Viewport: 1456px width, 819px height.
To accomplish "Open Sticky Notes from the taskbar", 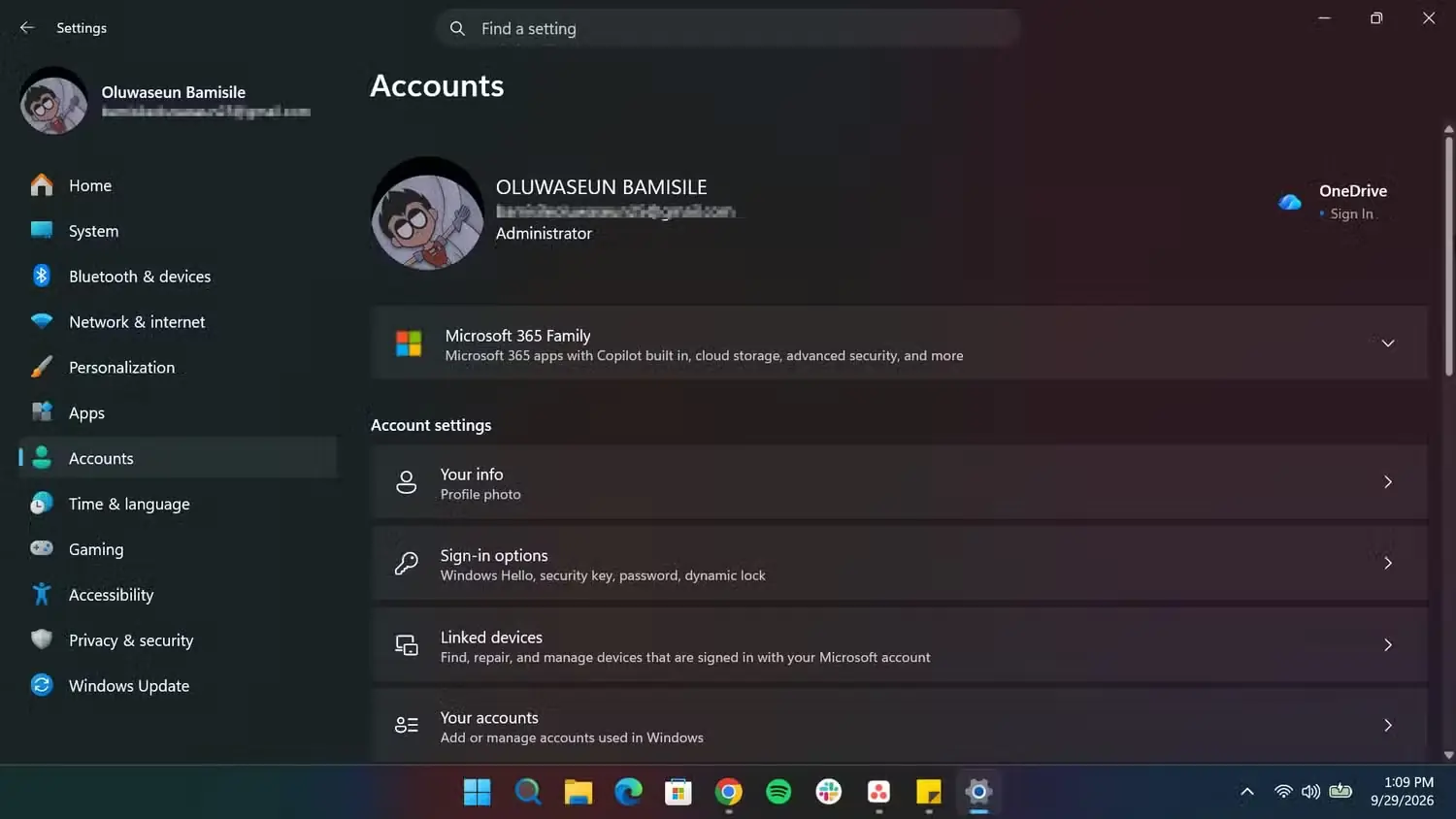I will coord(929,792).
